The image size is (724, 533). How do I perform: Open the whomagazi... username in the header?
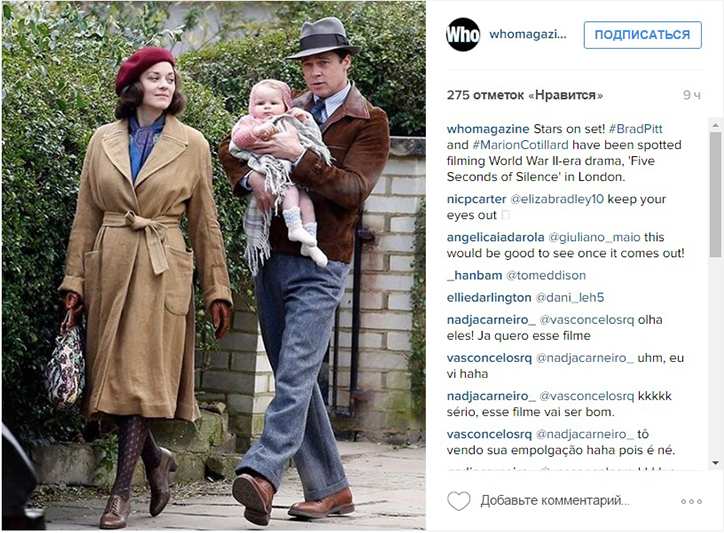(x=528, y=34)
